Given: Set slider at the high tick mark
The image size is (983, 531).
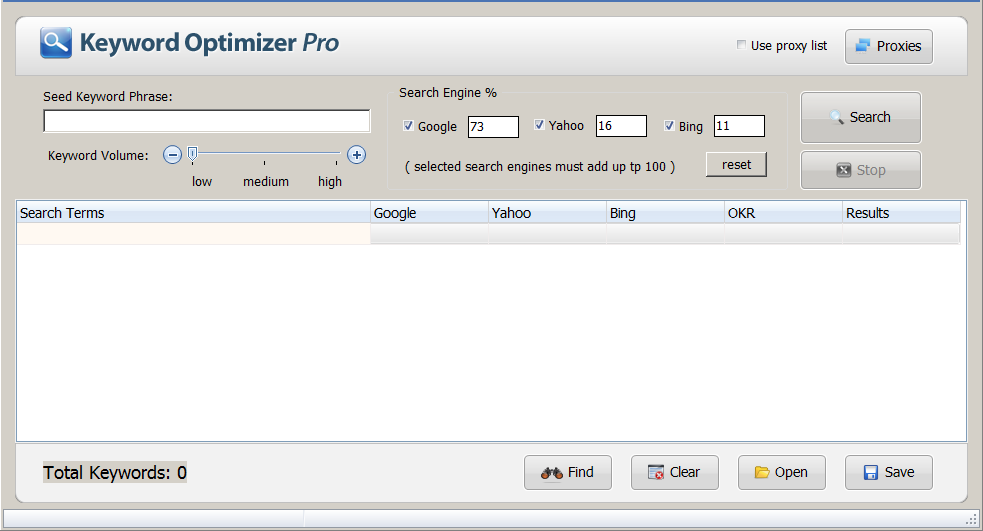Looking at the screenshot, I should click(x=336, y=163).
